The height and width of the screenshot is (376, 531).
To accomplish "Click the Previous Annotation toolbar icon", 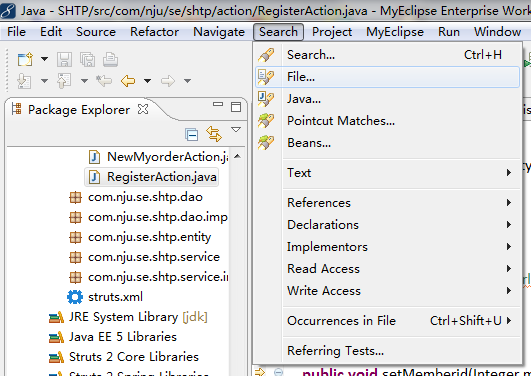I will [x=64, y=81].
